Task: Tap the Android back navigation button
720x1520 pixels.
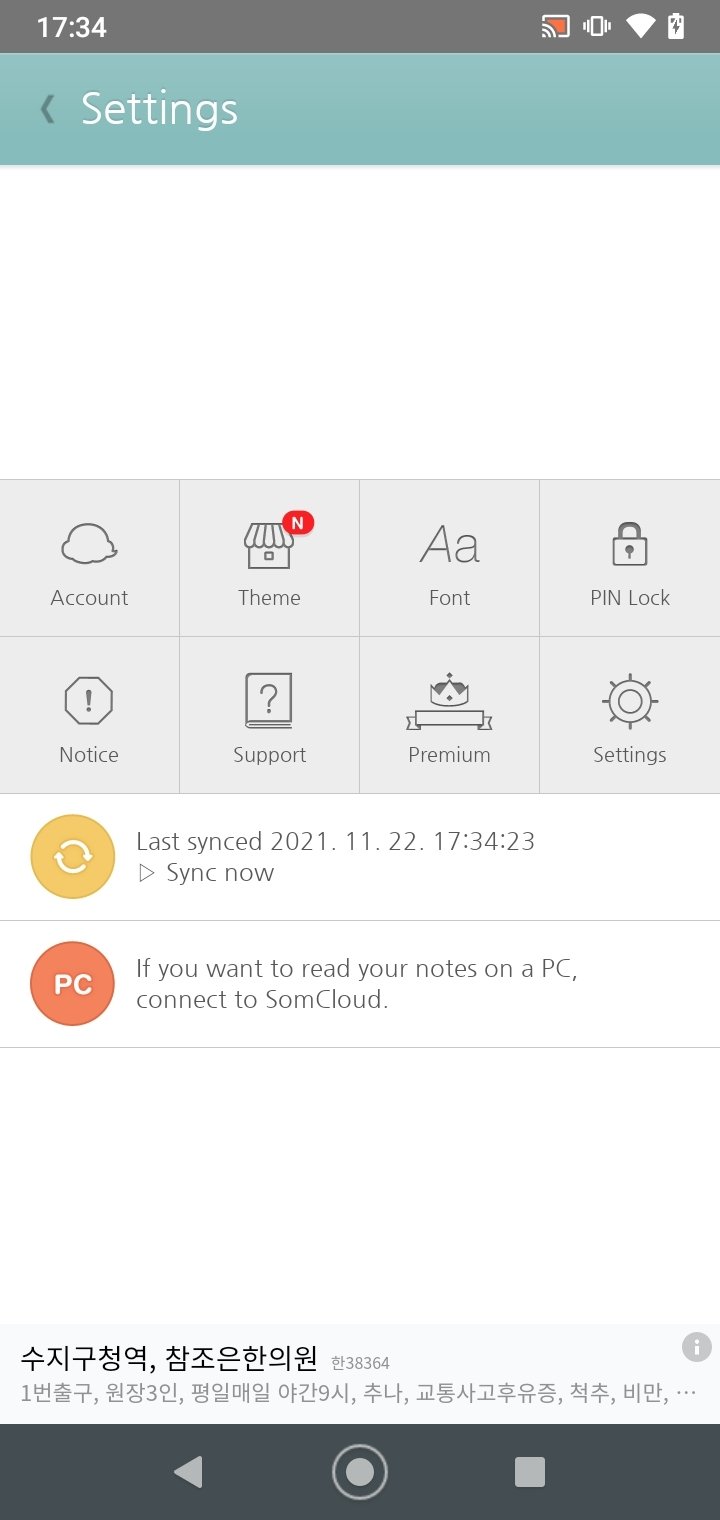Action: click(188, 1472)
